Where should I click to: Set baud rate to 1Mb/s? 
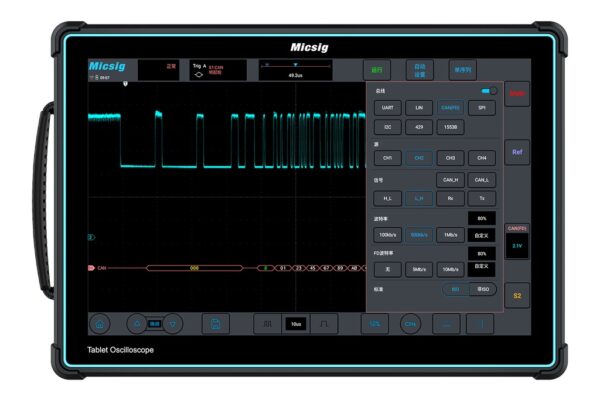[450, 235]
